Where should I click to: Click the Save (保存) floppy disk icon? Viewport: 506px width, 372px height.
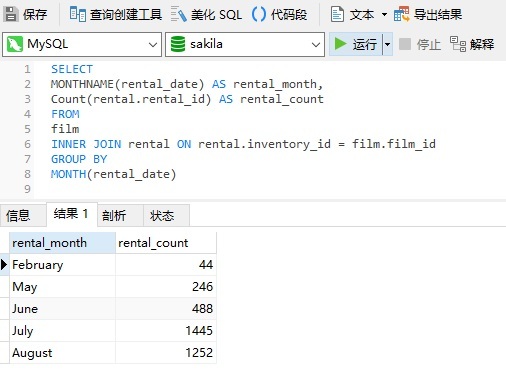point(11,14)
